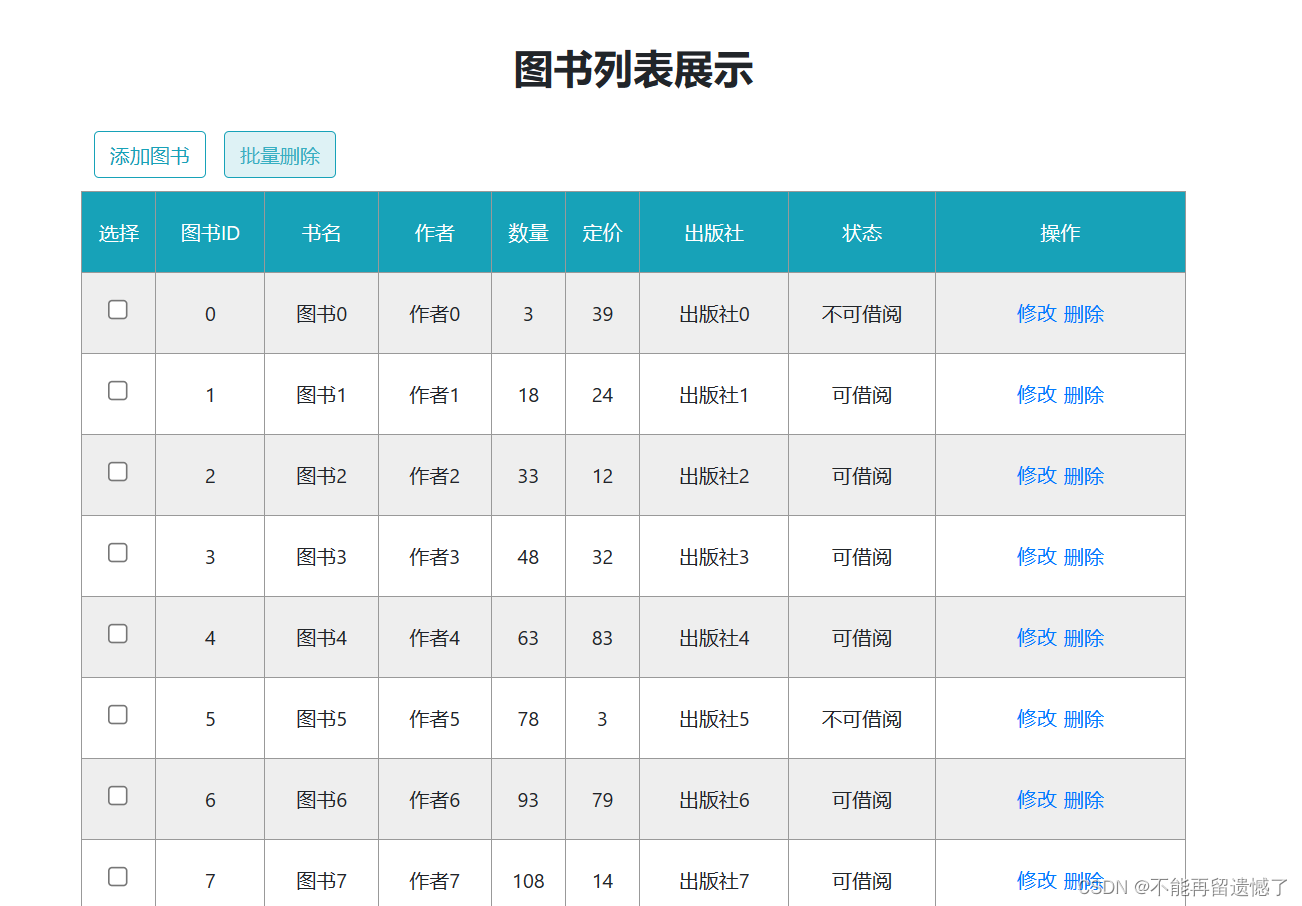This screenshot has height=906, width=1302.
Task: Select 修改 in 图书4 row
Action: coord(1037,637)
